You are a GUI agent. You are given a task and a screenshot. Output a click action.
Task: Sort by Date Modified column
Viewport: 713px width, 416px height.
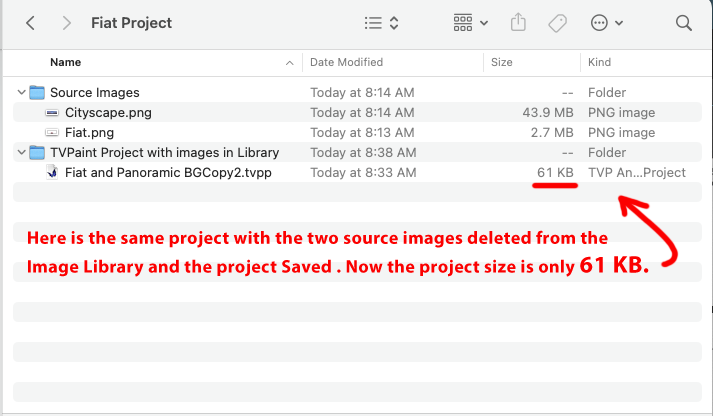coord(346,62)
